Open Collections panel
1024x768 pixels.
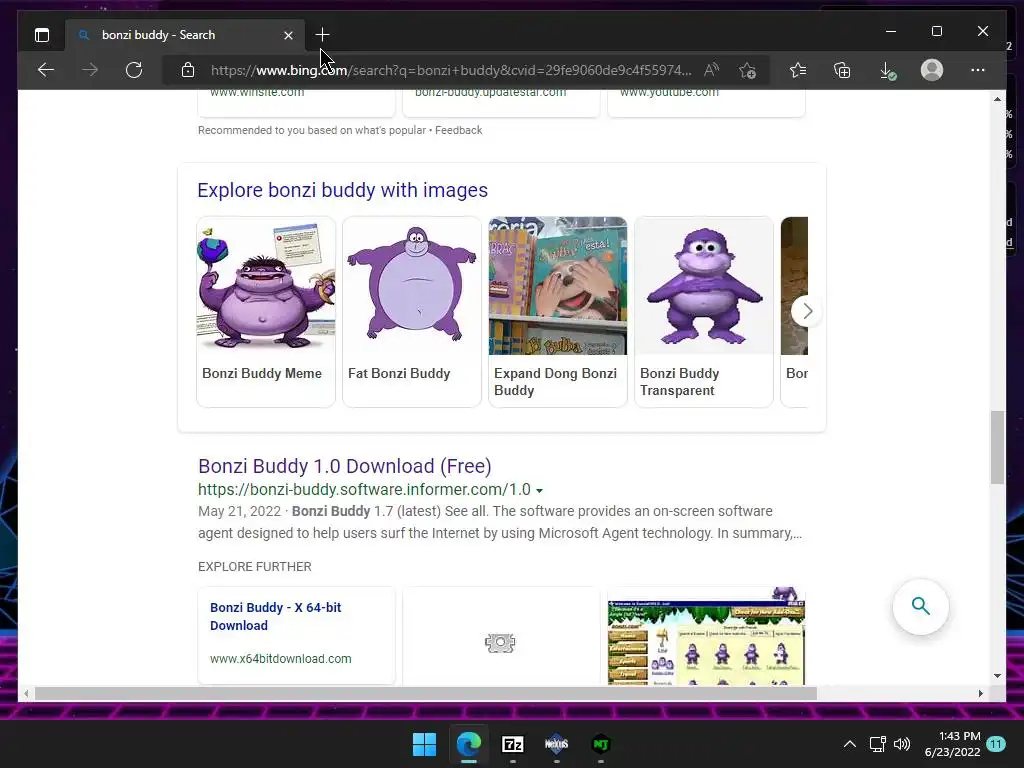point(842,70)
